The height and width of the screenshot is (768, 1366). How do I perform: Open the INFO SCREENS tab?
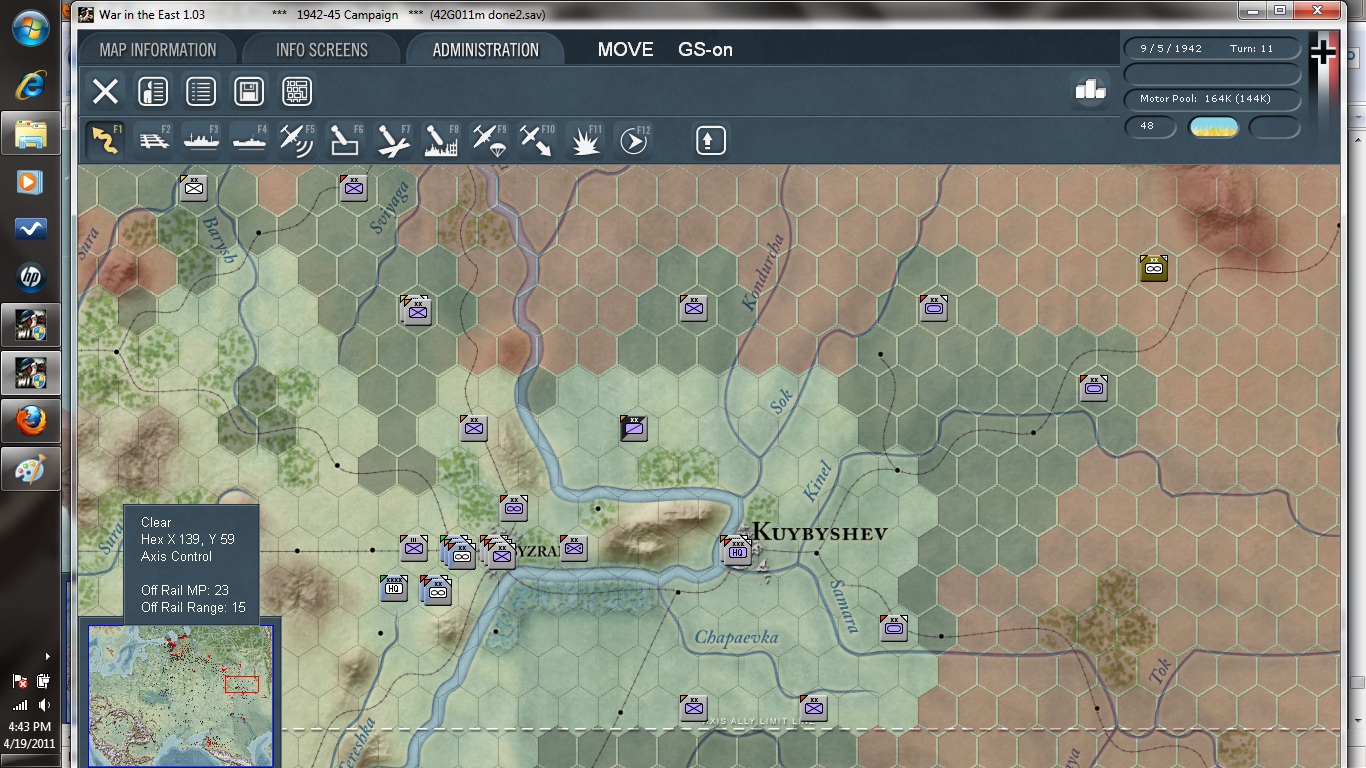coord(322,50)
